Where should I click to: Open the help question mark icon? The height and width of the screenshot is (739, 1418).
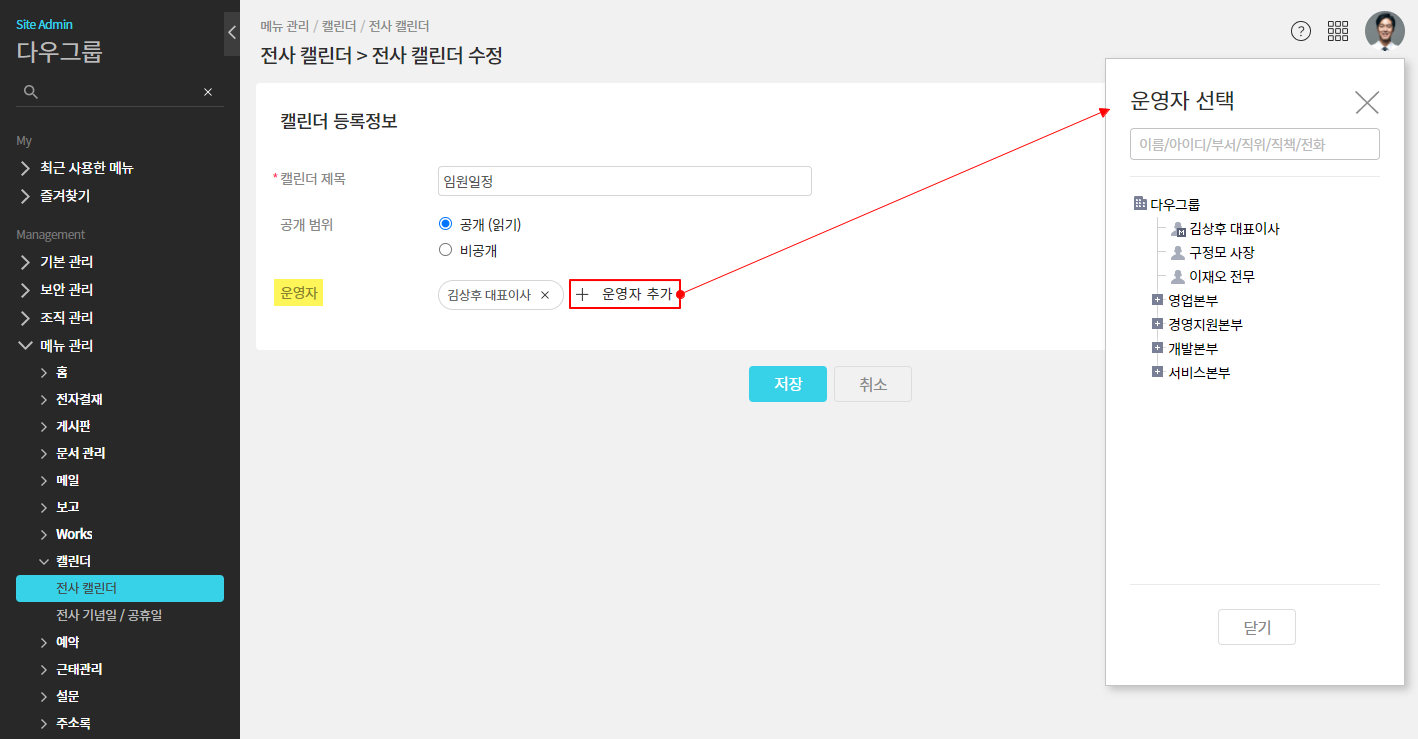click(1301, 31)
